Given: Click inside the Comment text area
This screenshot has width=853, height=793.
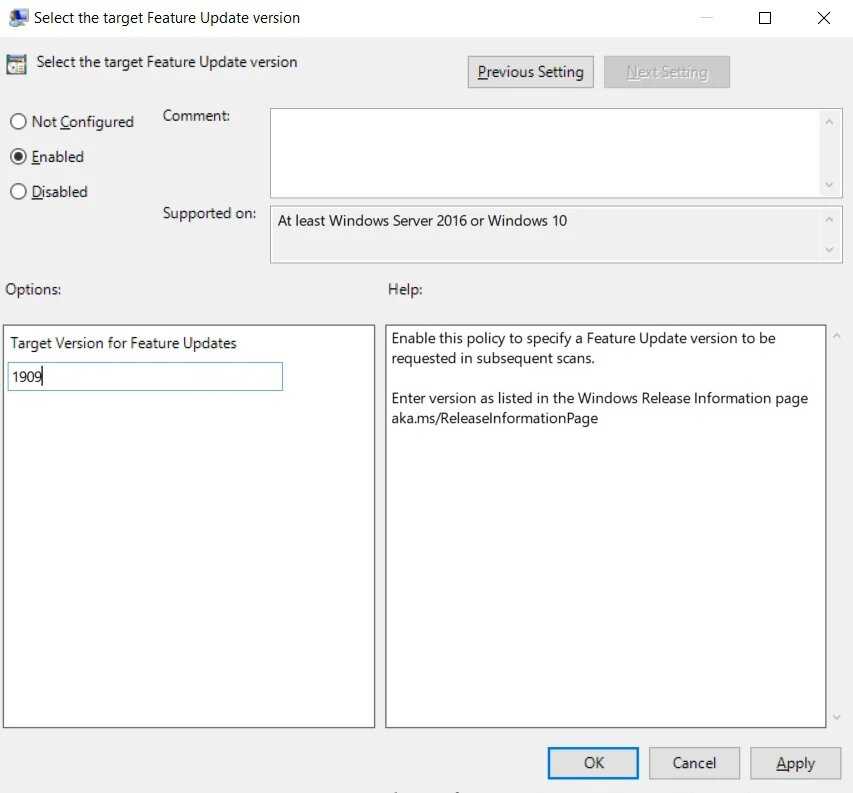Looking at the screenshot, I should (x=546, y=153).
